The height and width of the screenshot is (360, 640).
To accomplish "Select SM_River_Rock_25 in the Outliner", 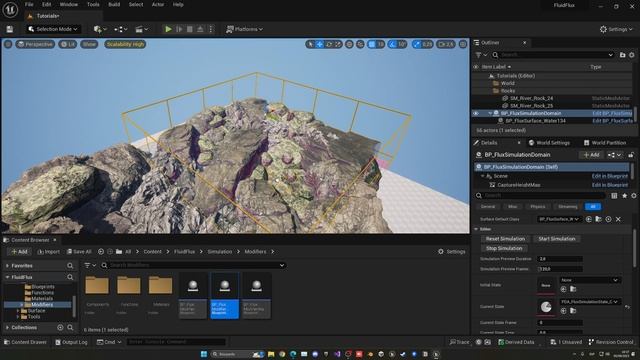I will 531,106.
